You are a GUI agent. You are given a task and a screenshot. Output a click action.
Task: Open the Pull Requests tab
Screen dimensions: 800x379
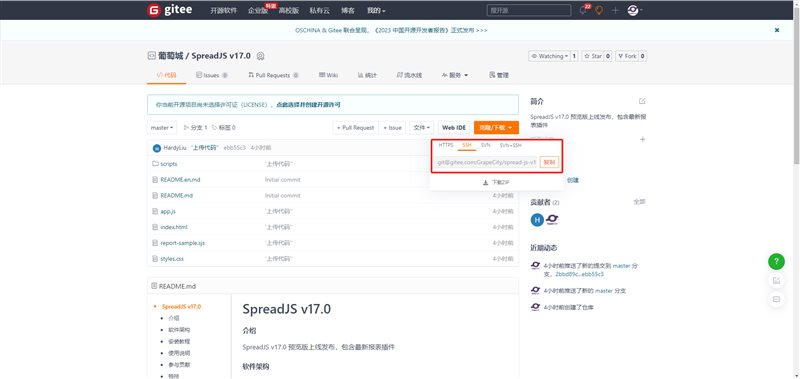coord(273,75)
